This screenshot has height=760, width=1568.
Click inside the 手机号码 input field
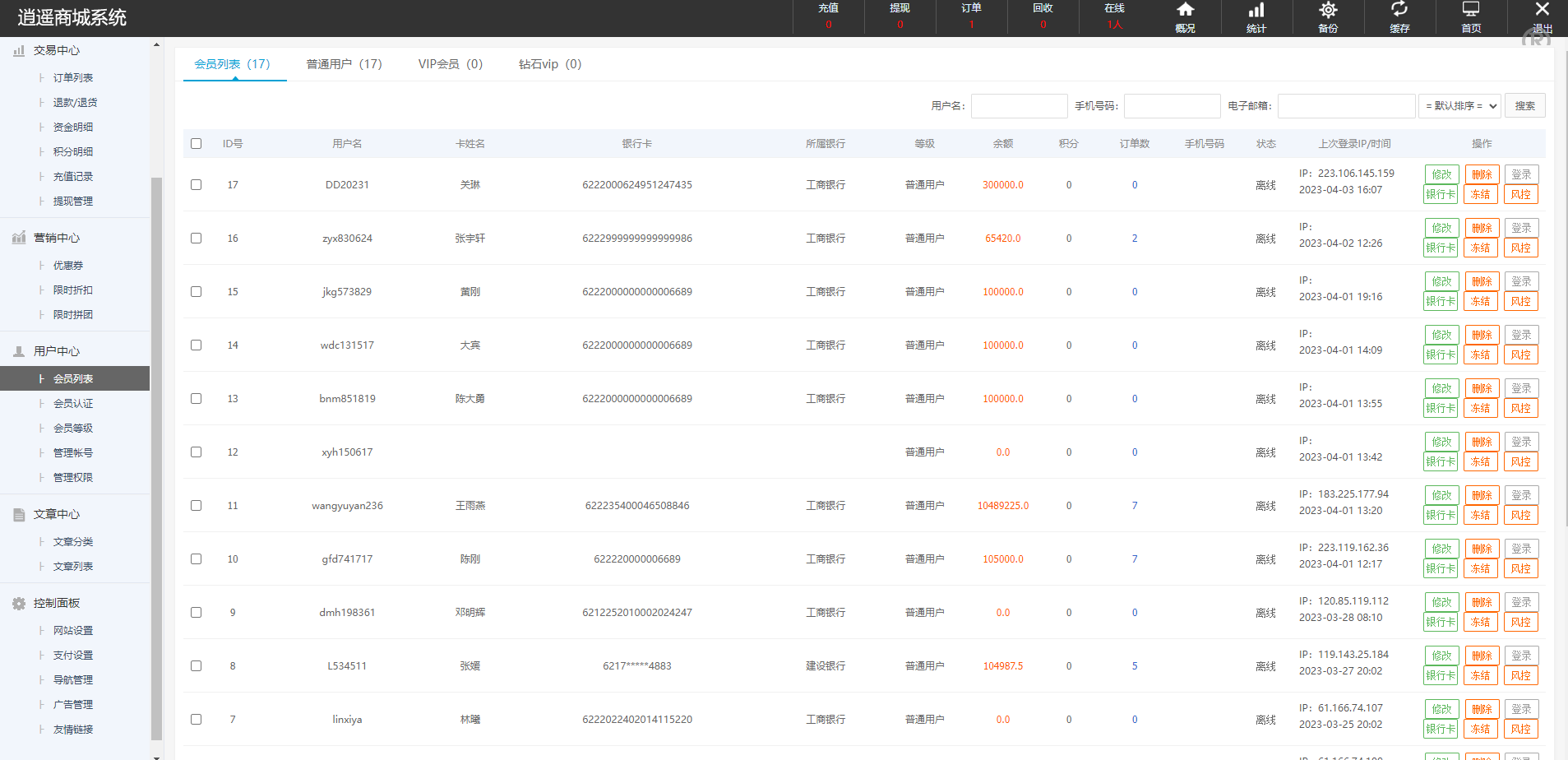[1172, 105]
